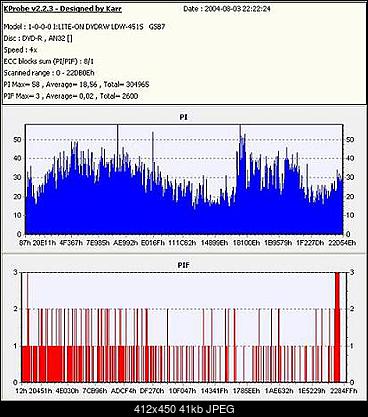Viewport: 368px width, 417px height.
Task: Click the 'PI' chart title
Action: tap(183, 117)
